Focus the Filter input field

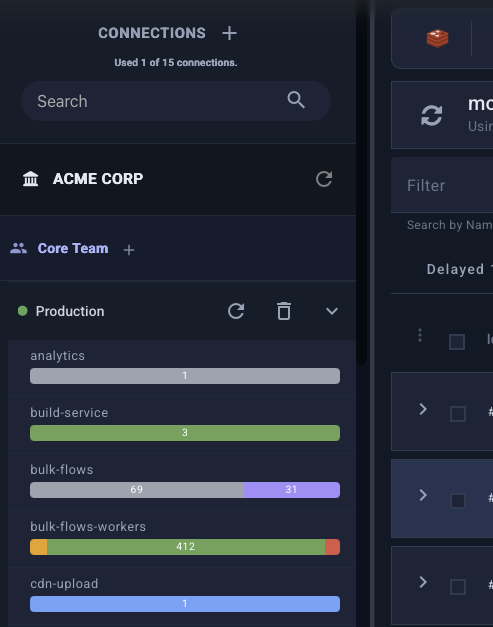[x=442, y=186]
